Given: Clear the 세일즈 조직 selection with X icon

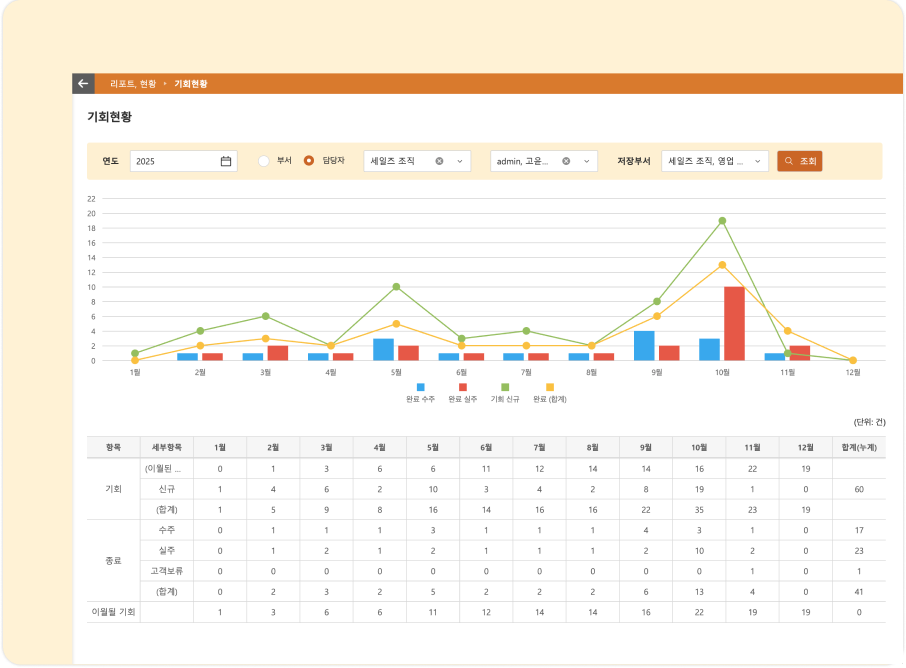Looking at the screenshot, I should pos(439,161).
